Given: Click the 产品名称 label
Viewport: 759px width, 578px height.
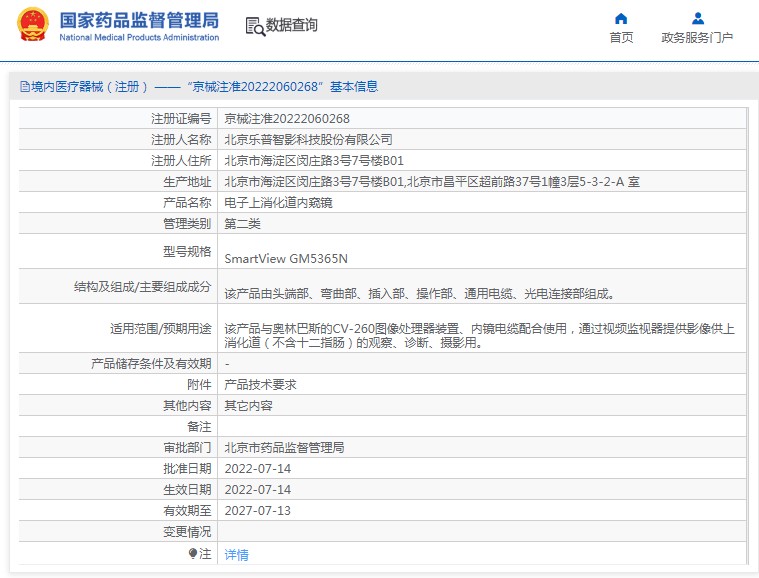Looking at the screenshot, I should coord(187,202).
